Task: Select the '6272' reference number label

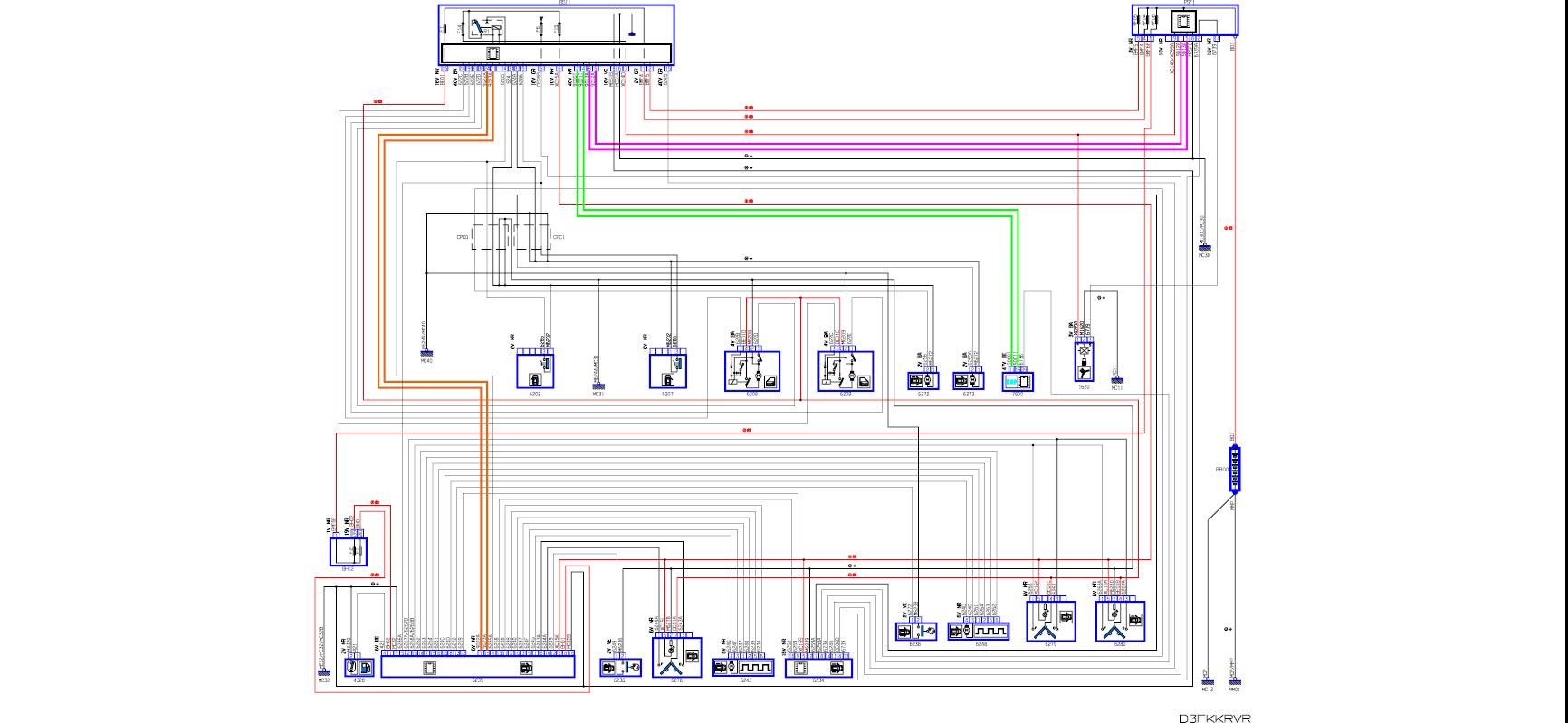Action: (923, 395)
